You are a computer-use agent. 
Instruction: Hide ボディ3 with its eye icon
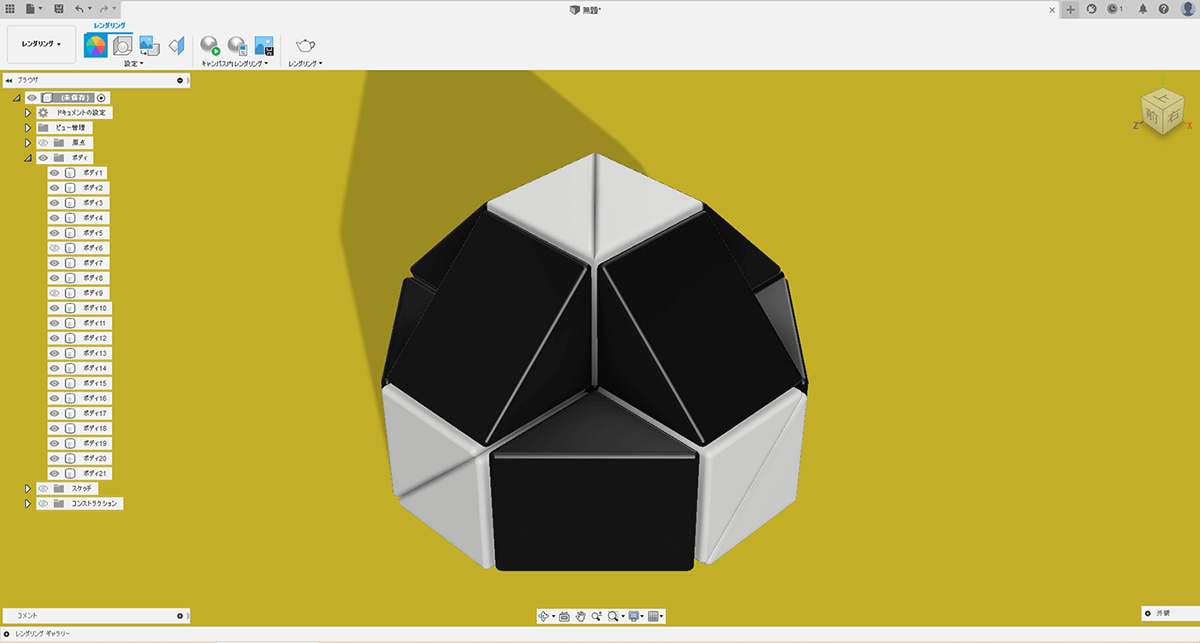[x=55, y=203]
